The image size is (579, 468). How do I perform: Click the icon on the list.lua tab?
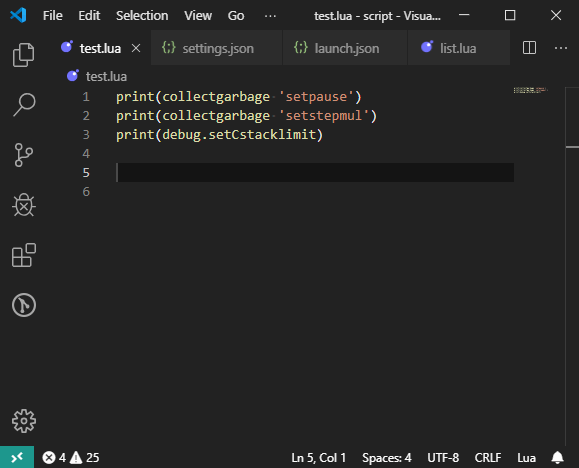(427, 47)
